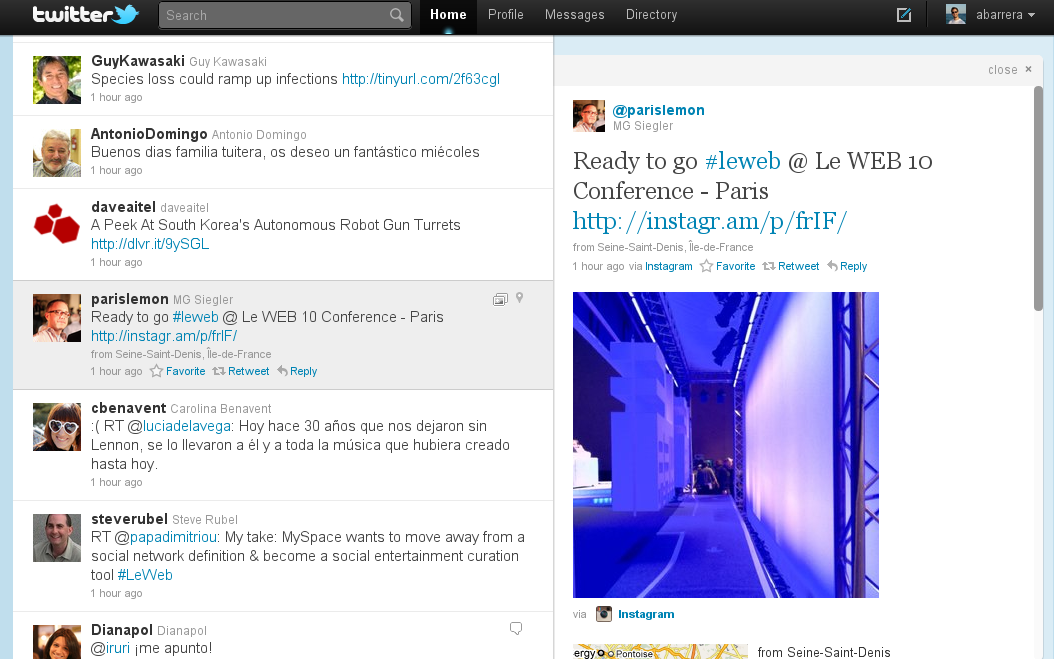
Task: Click @parislemon name in details pane
Action: click(x=659, y=110)
